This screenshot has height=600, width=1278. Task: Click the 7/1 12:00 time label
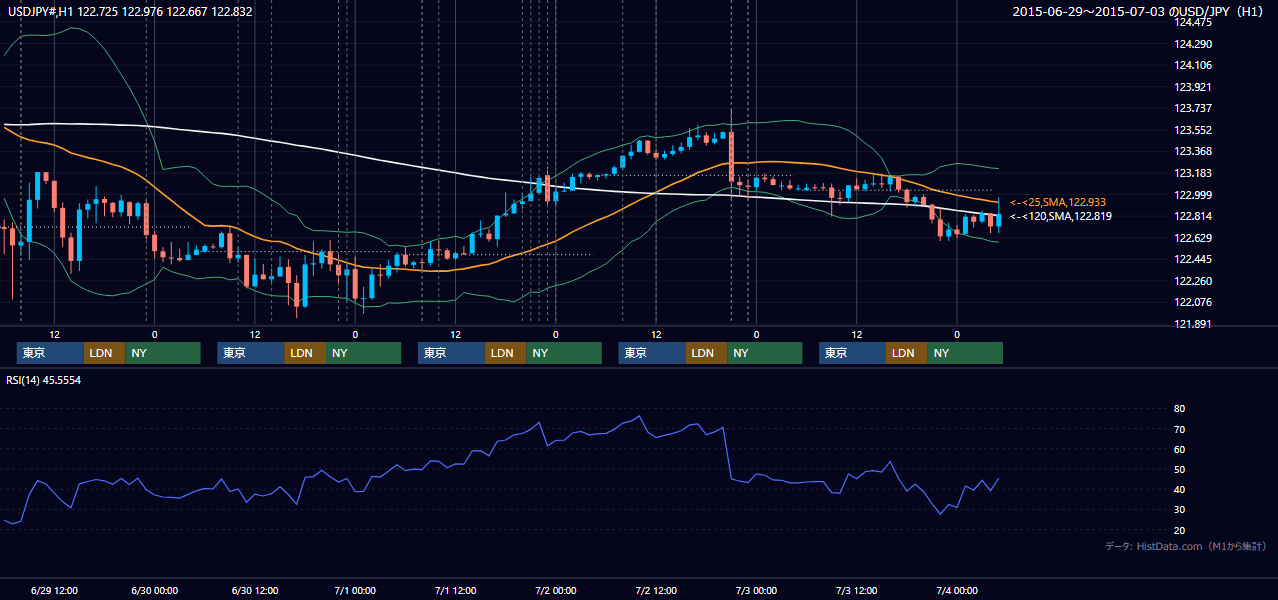455,590
